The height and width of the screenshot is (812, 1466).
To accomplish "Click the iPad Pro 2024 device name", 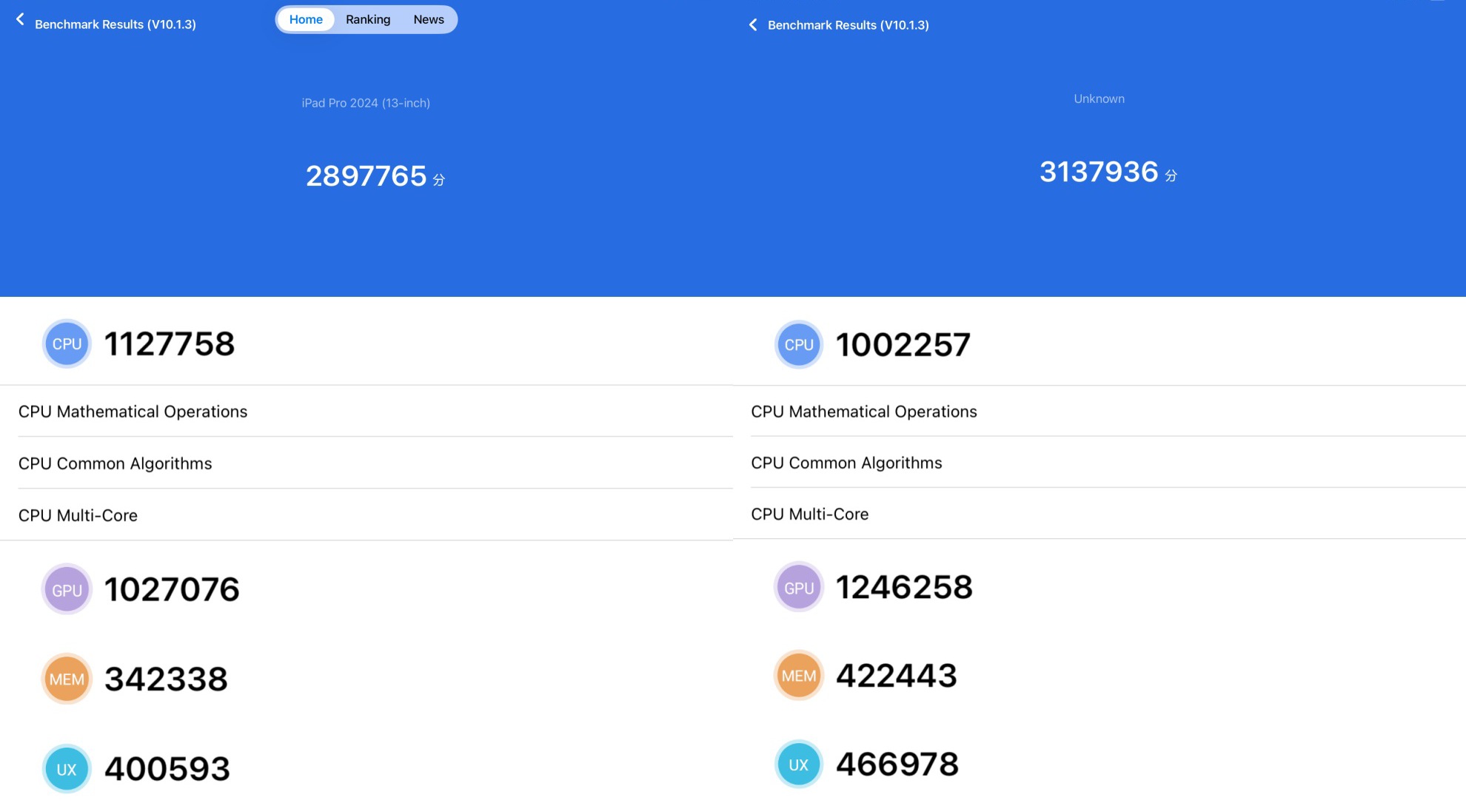I will 366,103.
